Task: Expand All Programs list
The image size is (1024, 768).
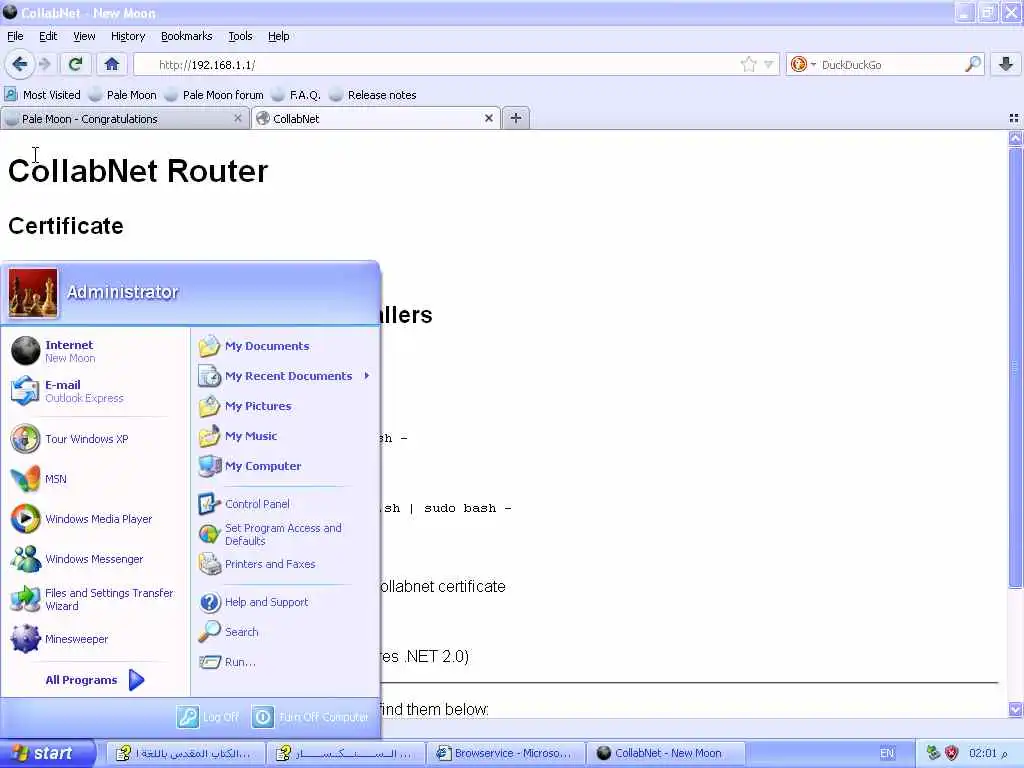Action: point(95,680)
